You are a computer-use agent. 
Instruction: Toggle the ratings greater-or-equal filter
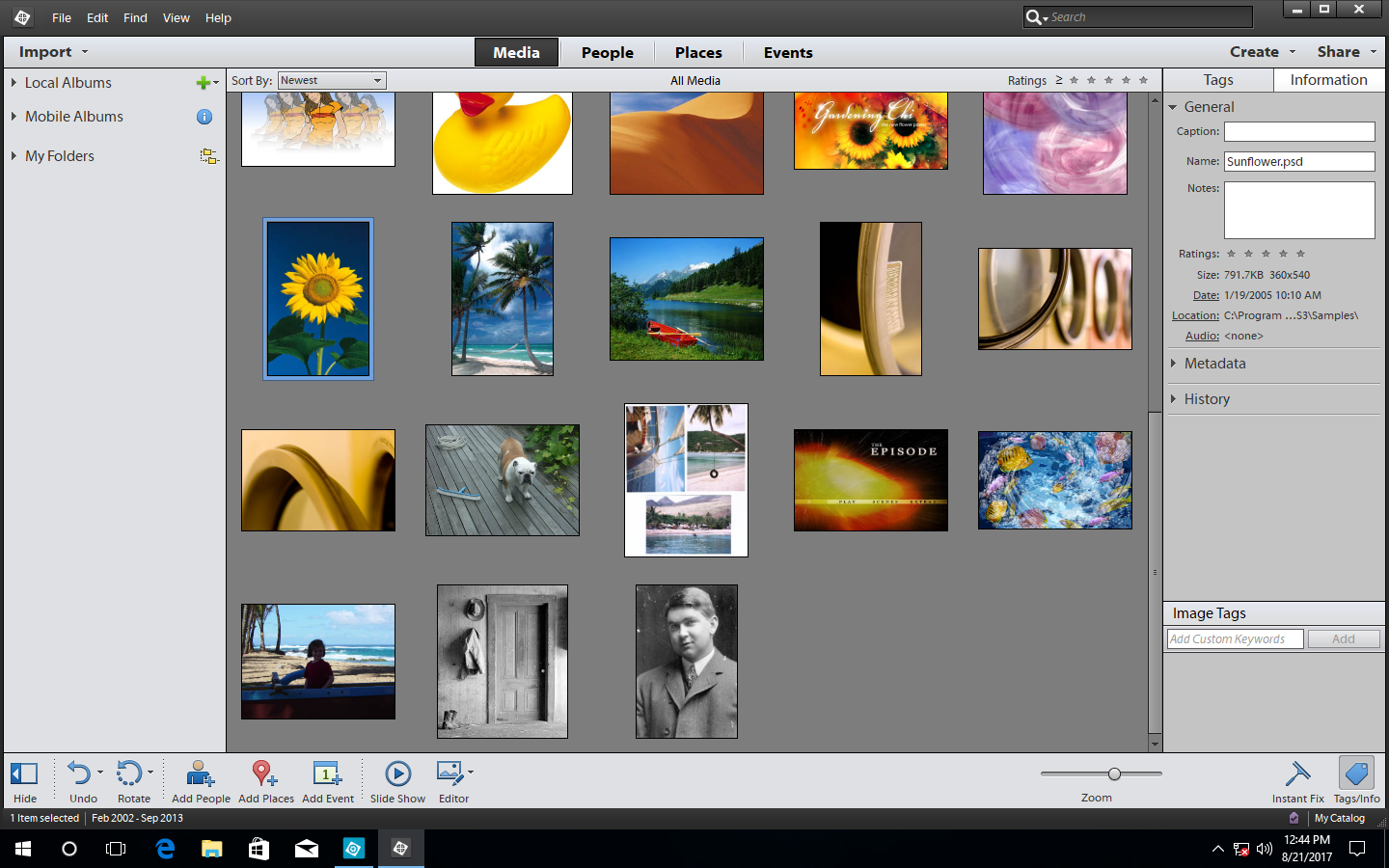click(1058, 80)
